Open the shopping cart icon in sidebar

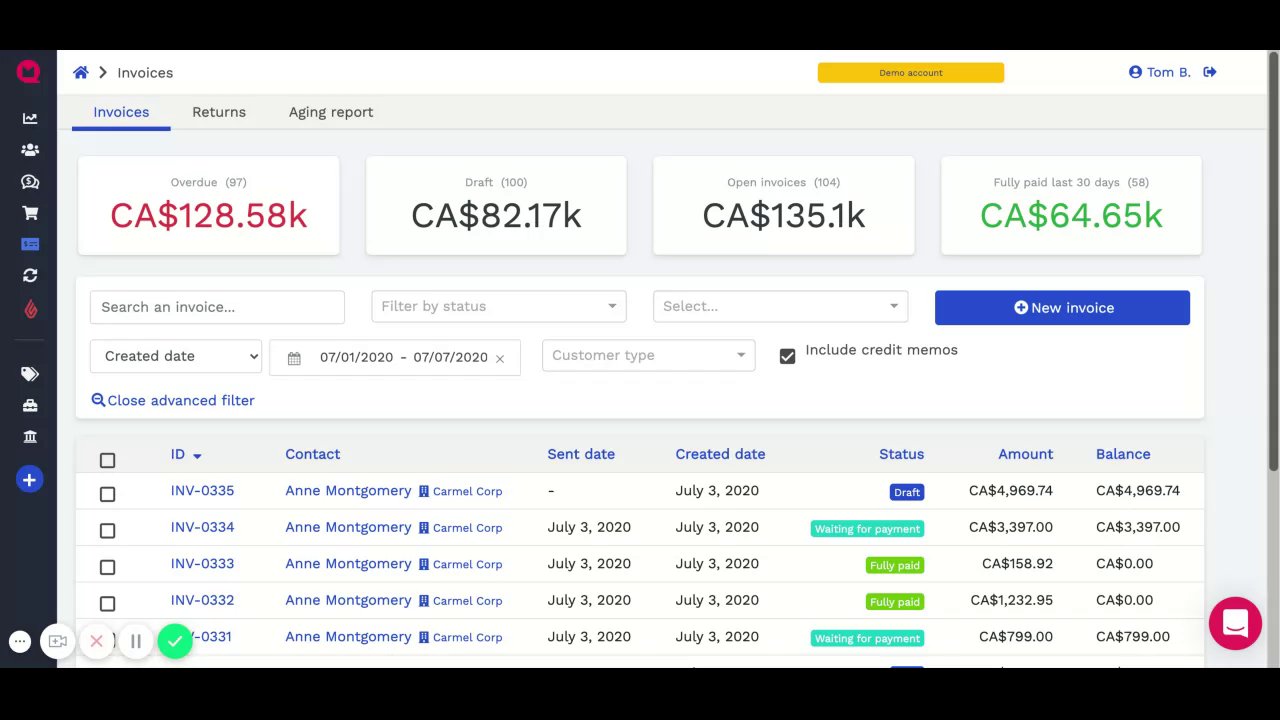(30, 213)
